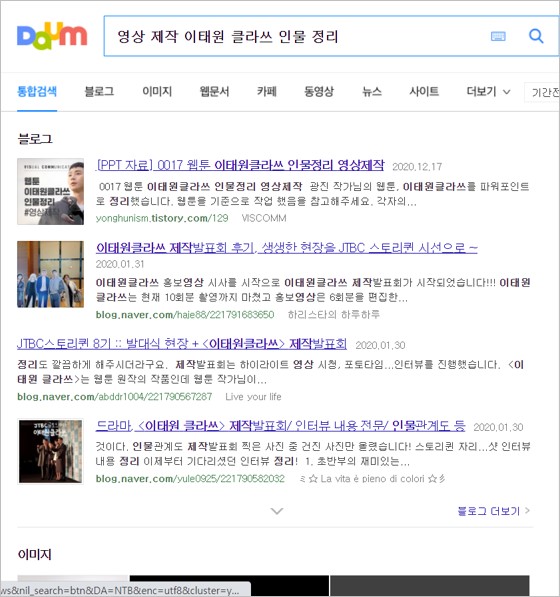Select the 통합검색 tab
Screen dimensions: 560x597
click(x=37, y=91)
